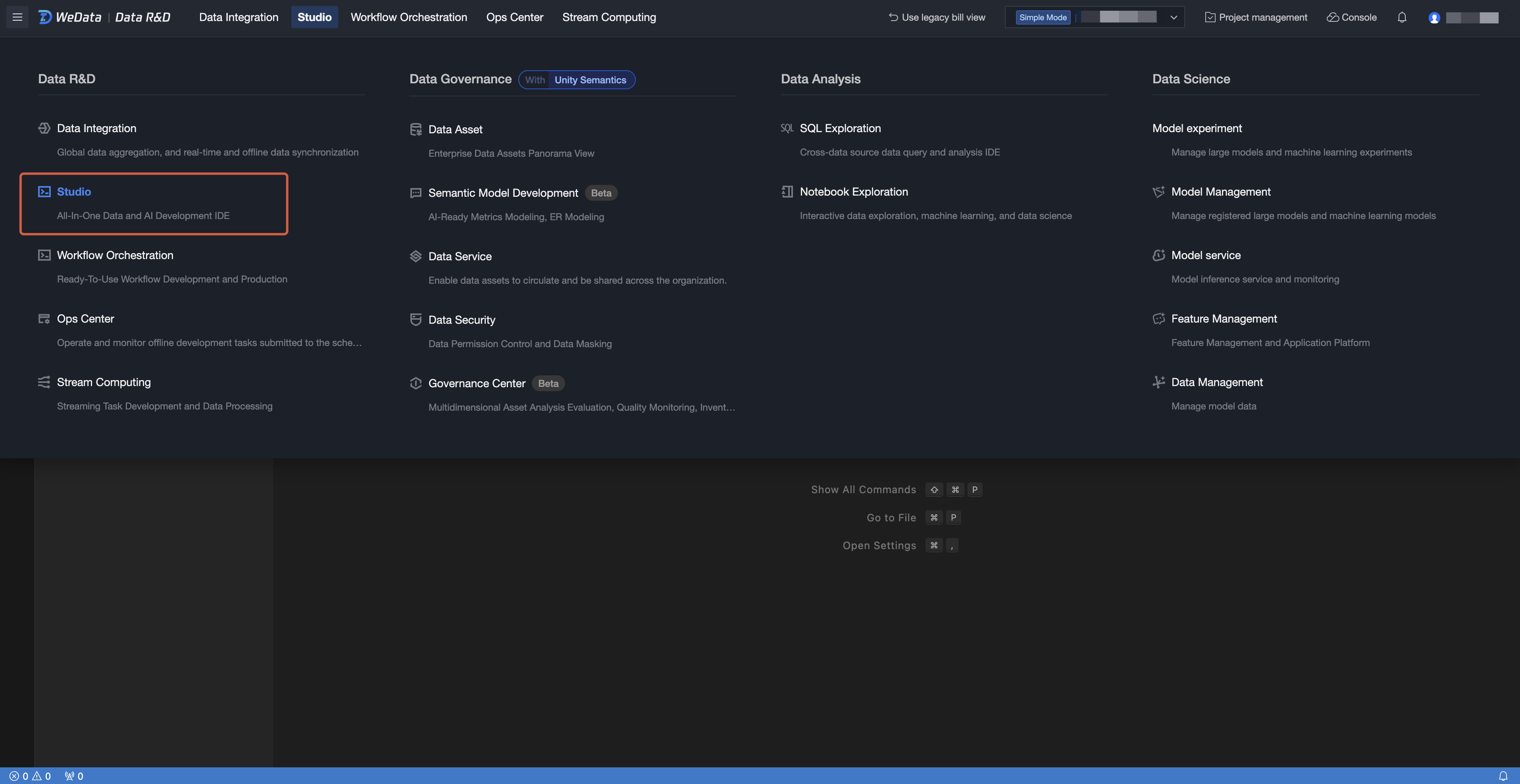Open the Workflow Orchestration top tab
This screenshot has width=1520, height=784.
pos(408,17)
